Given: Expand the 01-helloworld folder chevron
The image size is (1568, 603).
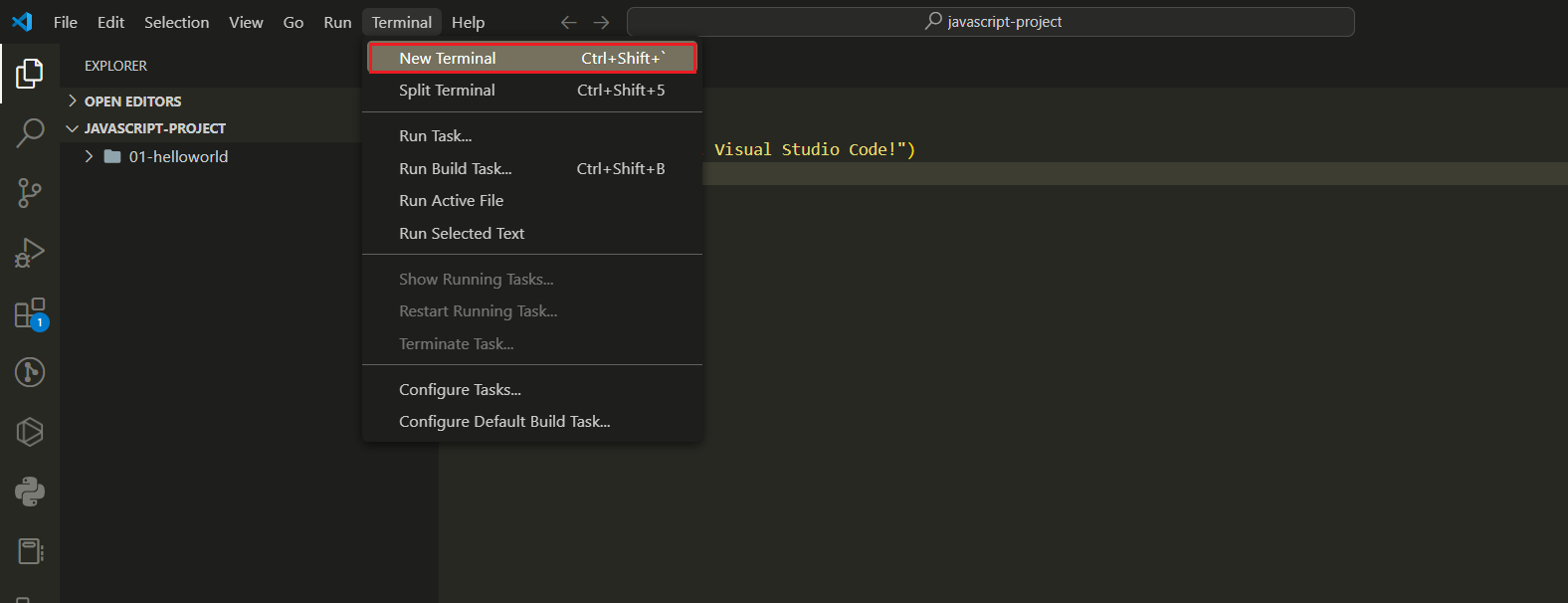Looking at the screenshot, I should point(89,156).
